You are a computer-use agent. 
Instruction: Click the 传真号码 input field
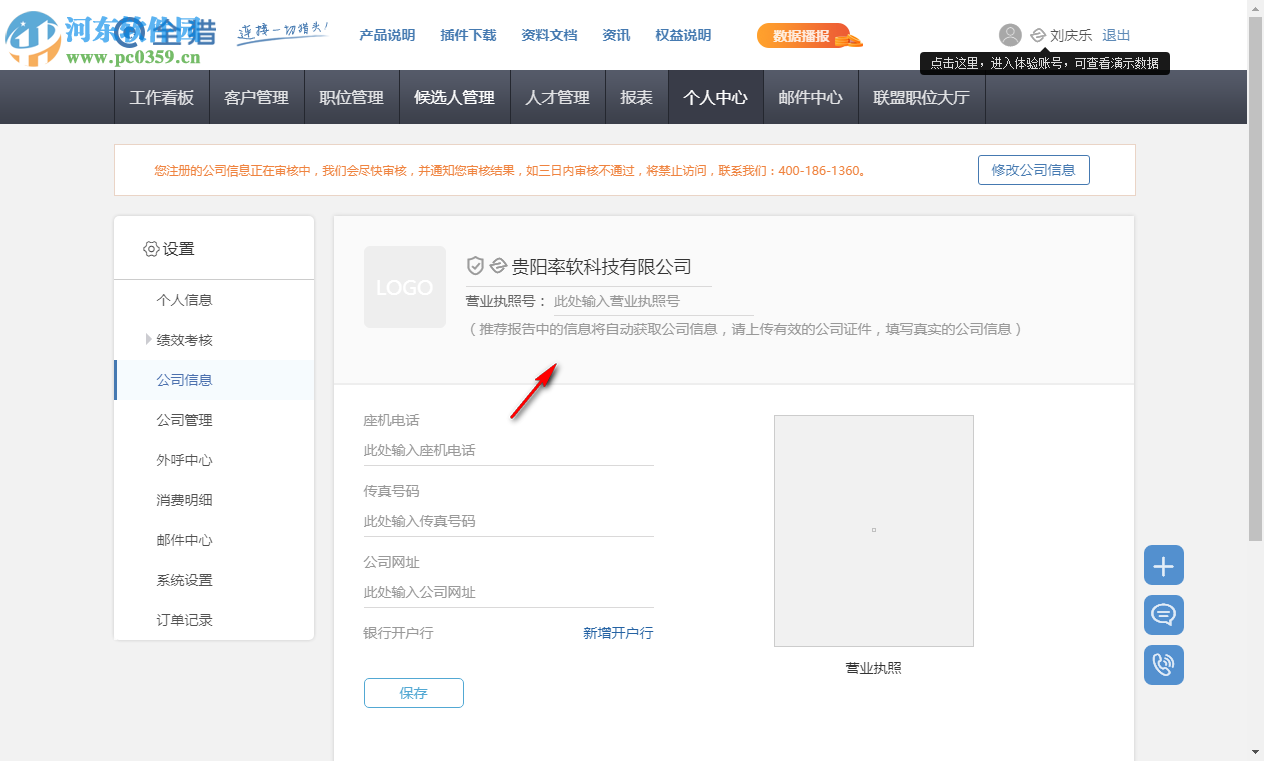[x=509, y=522]
